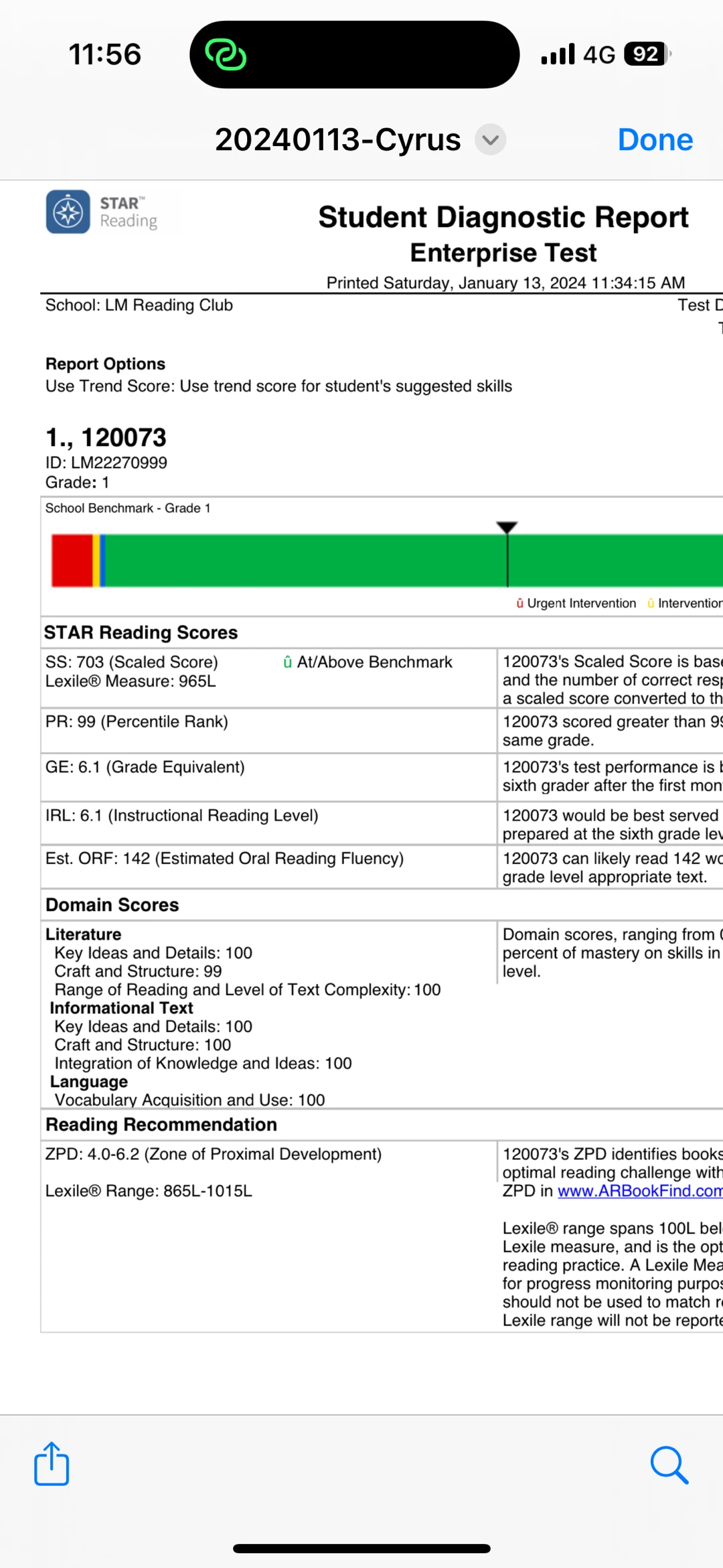Tap the Informational Text heading
The height and width of the screenshot is (1568, 723).
point(121,1008)
